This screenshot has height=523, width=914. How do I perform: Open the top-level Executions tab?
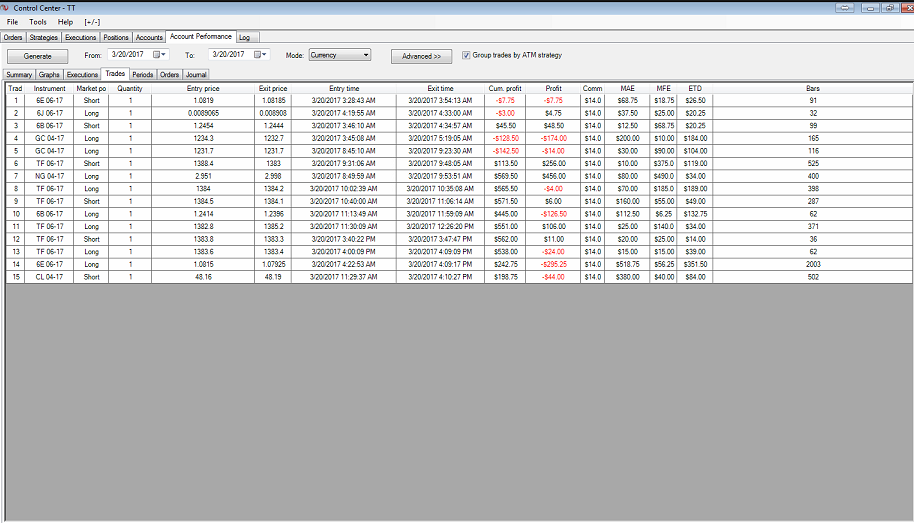click(x=80, y=37)
